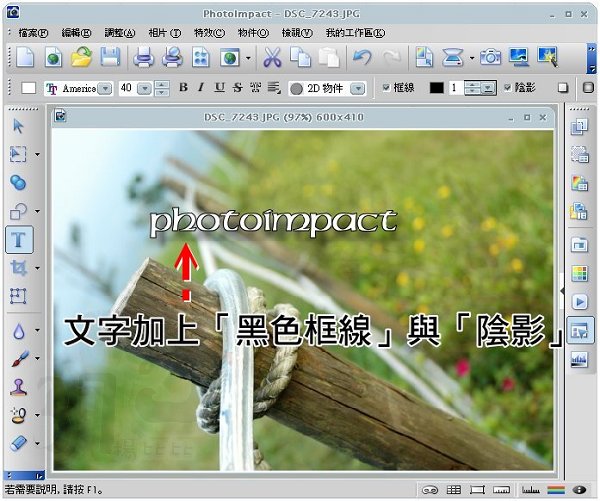600x501 pixels.
Task: Click the Scanner icon
Action: [x=453, y=58]
